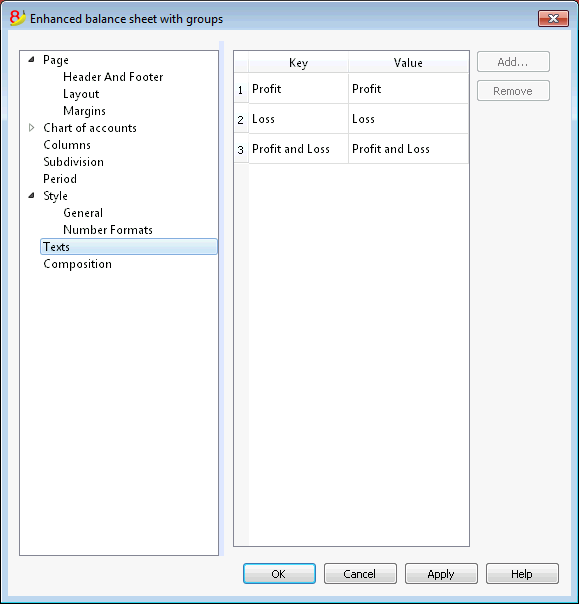Cancel the dialog
The image size is (579, 604).
click(360, 574)
